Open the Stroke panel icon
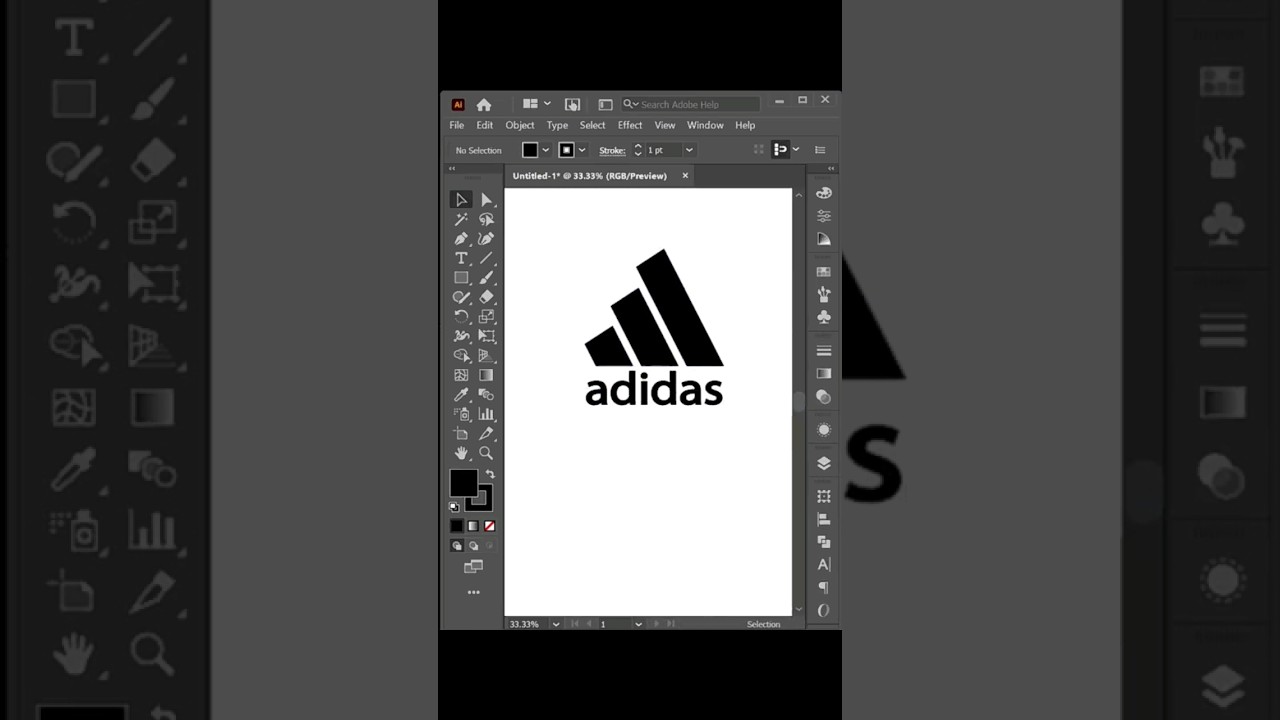The image size is (1280, 720). [x=824, y=351]
